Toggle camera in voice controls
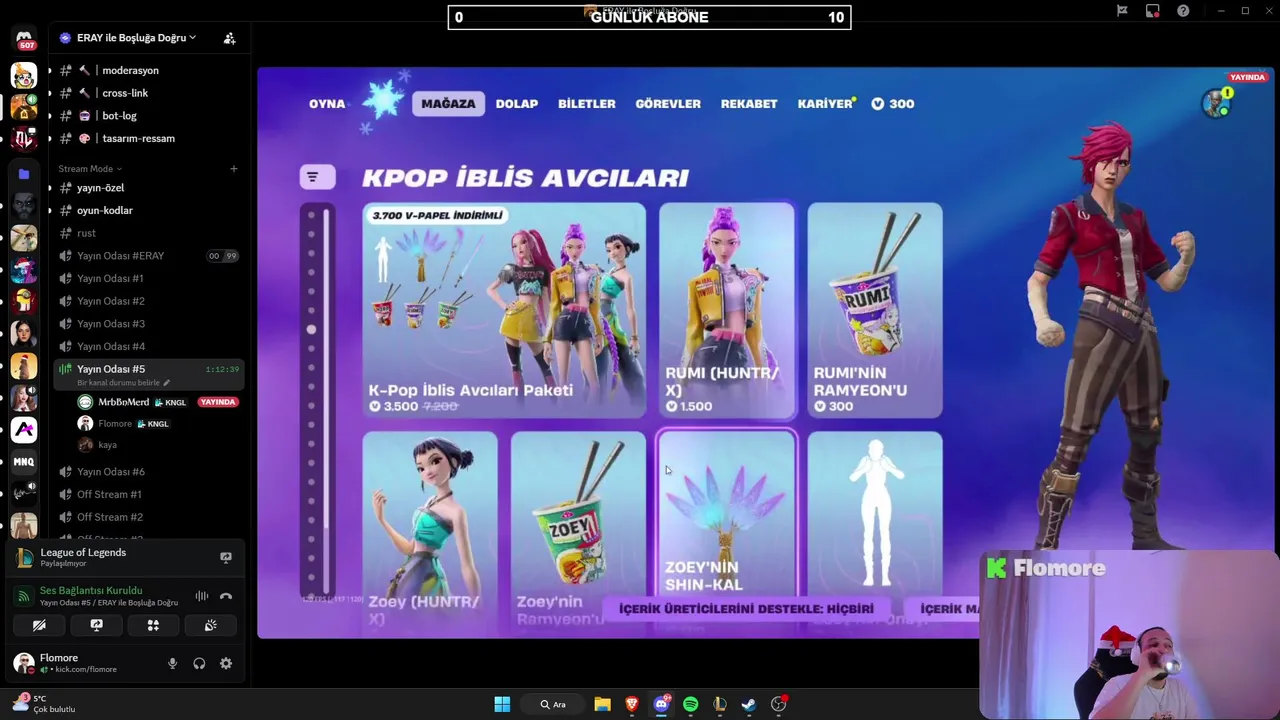 [39, 625]
